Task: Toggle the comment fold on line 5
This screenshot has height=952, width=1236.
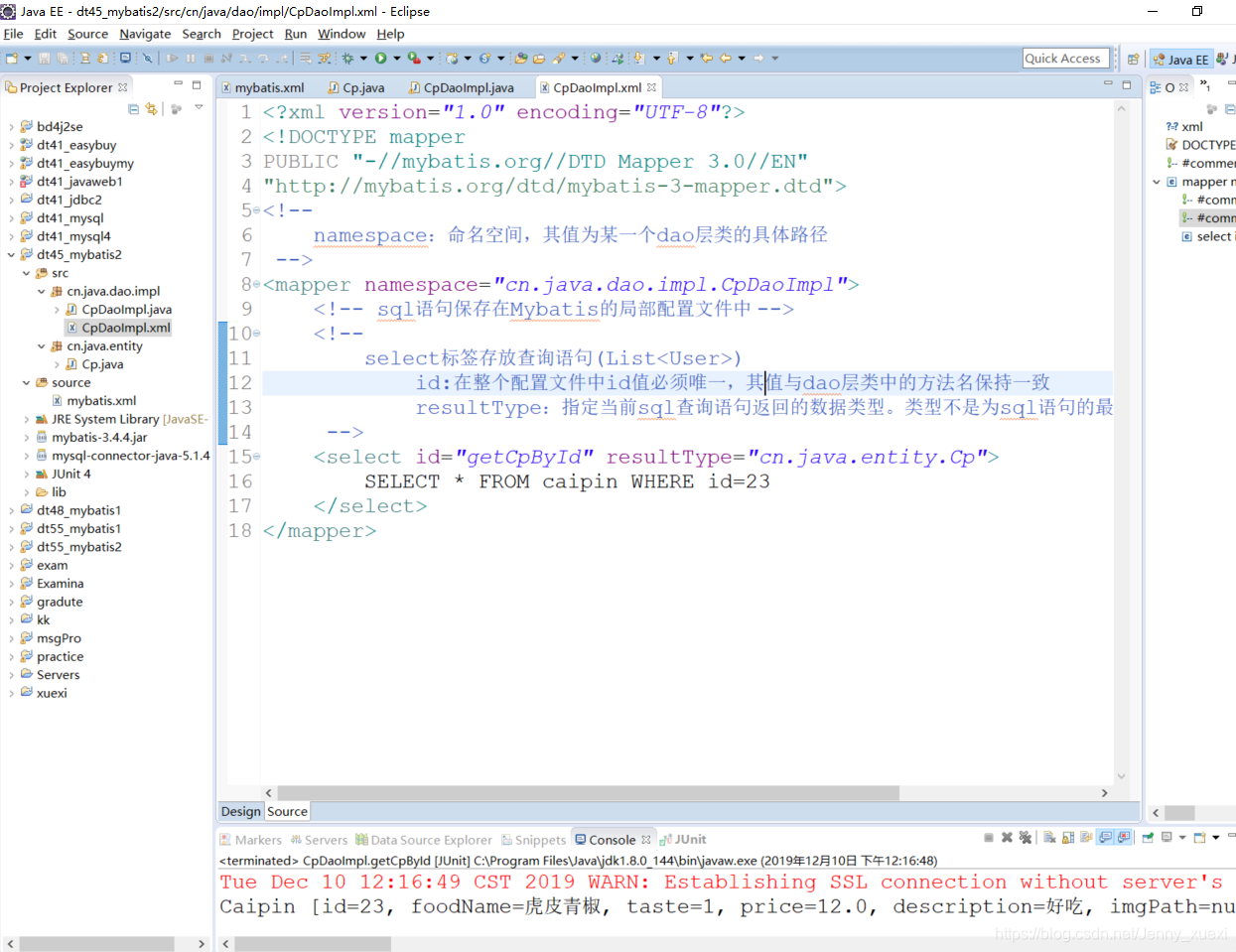Action: pyautogui.click(x=256, y=210)
